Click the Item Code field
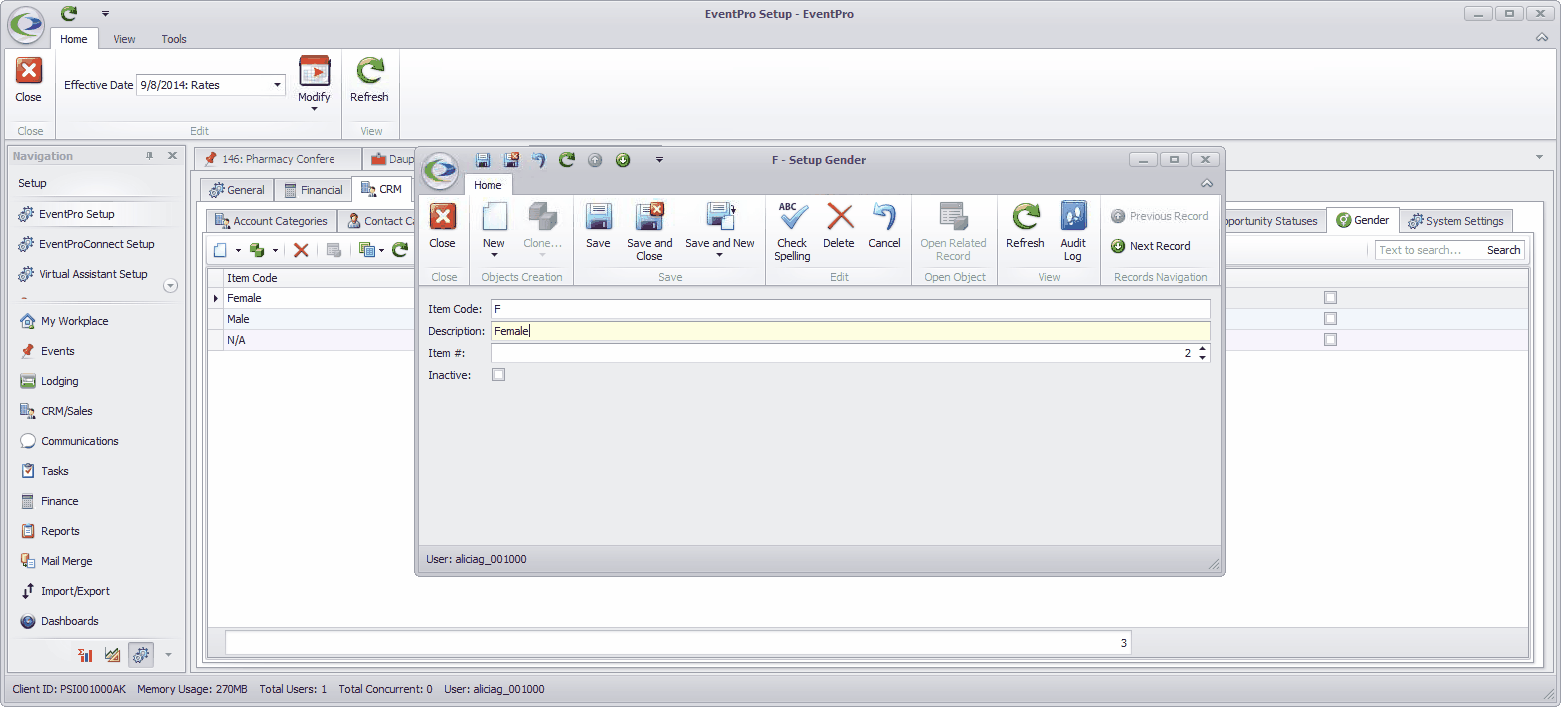The image size is (1561, 707). pos(850,310)
